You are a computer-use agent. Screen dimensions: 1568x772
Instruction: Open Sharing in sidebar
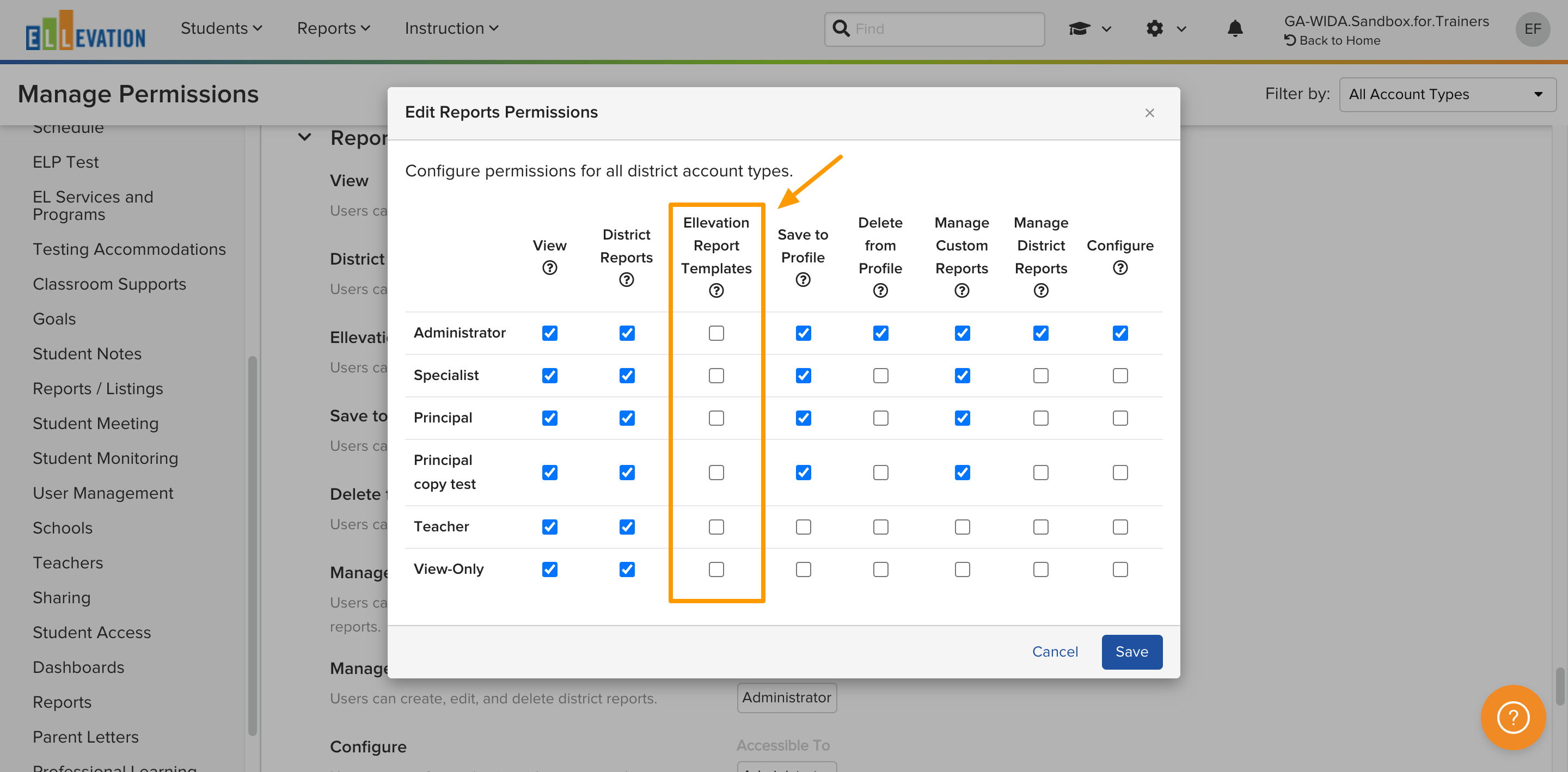click(62, 597)
